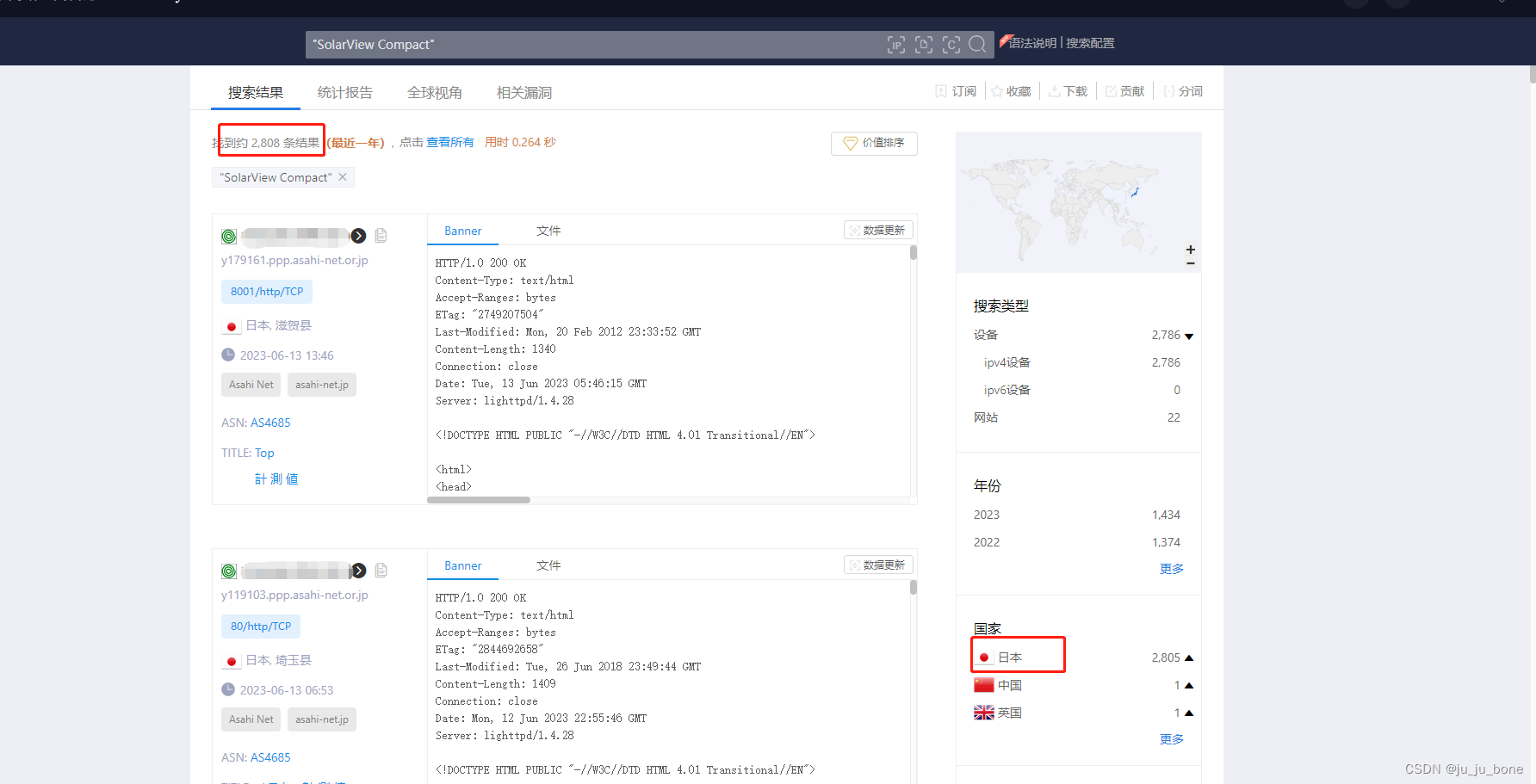Viewport: 1536px width, 784px height.
Task: Click the 8001/http/TCP port tag
Action: pyautogui.click(x=267, y=292)
